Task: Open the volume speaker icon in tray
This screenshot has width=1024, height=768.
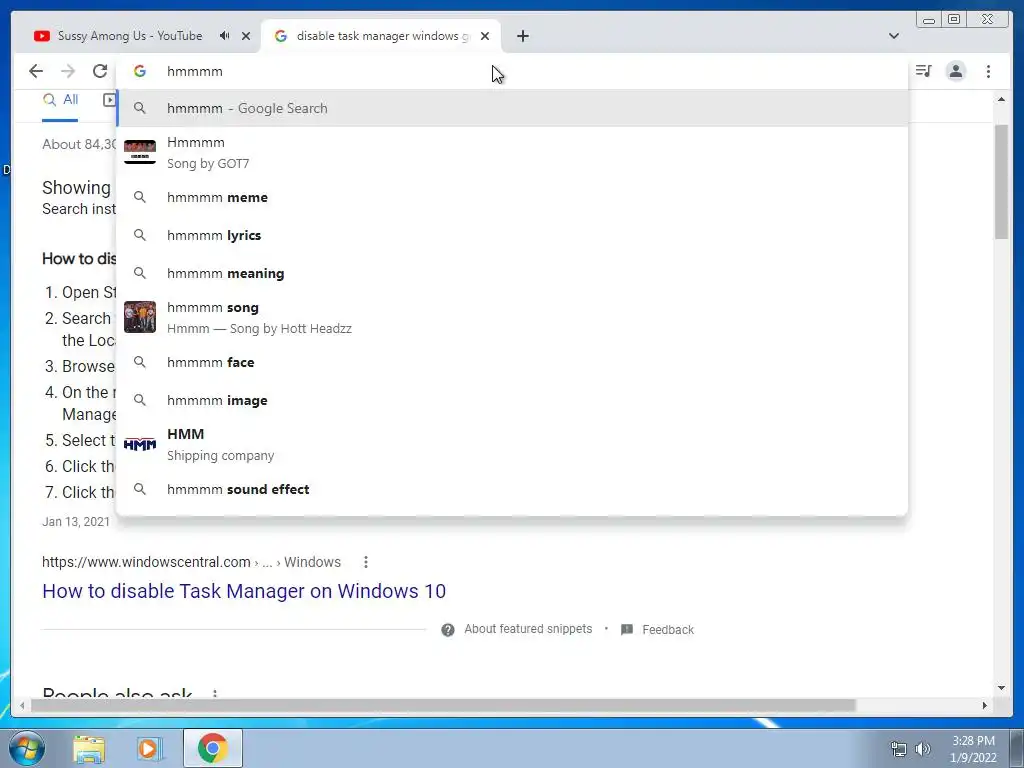Action: click(922, 749)
